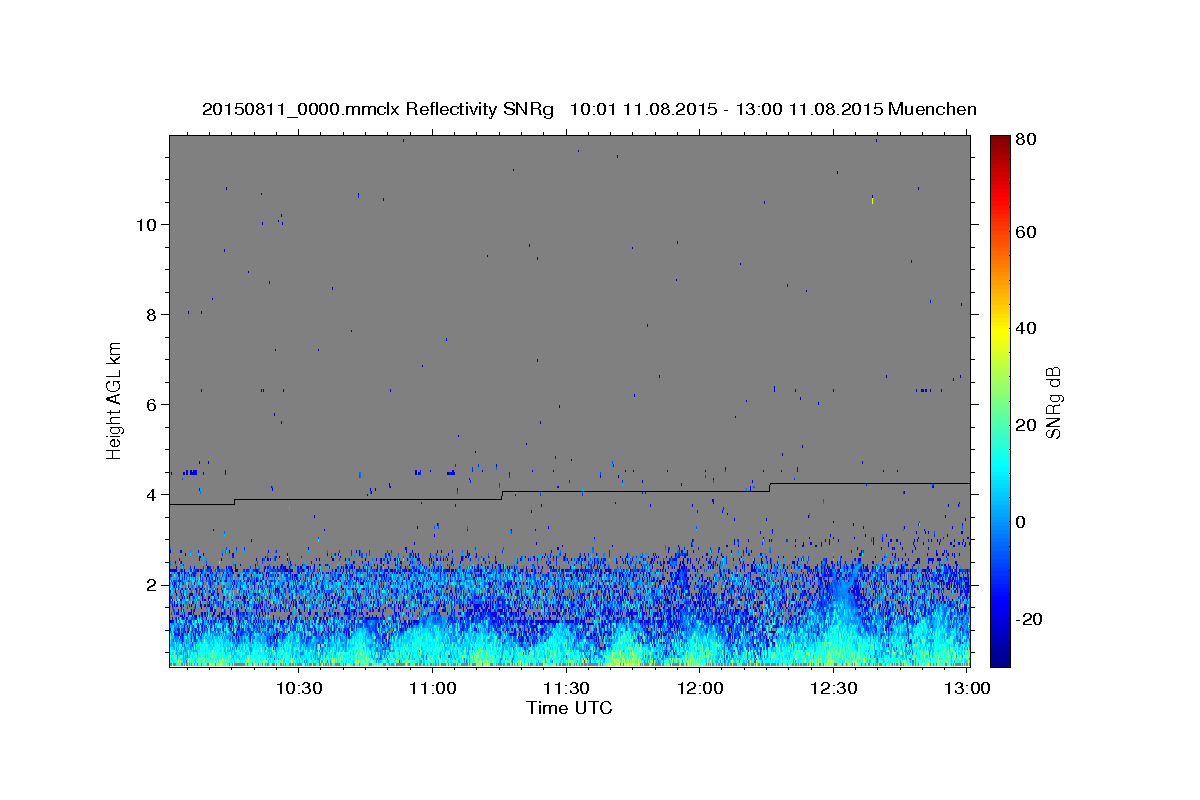Image resolution: width=1200 pixels, height=800 pixels.
Task: Click the 10:30 time tick label
Action: (299, 688)
